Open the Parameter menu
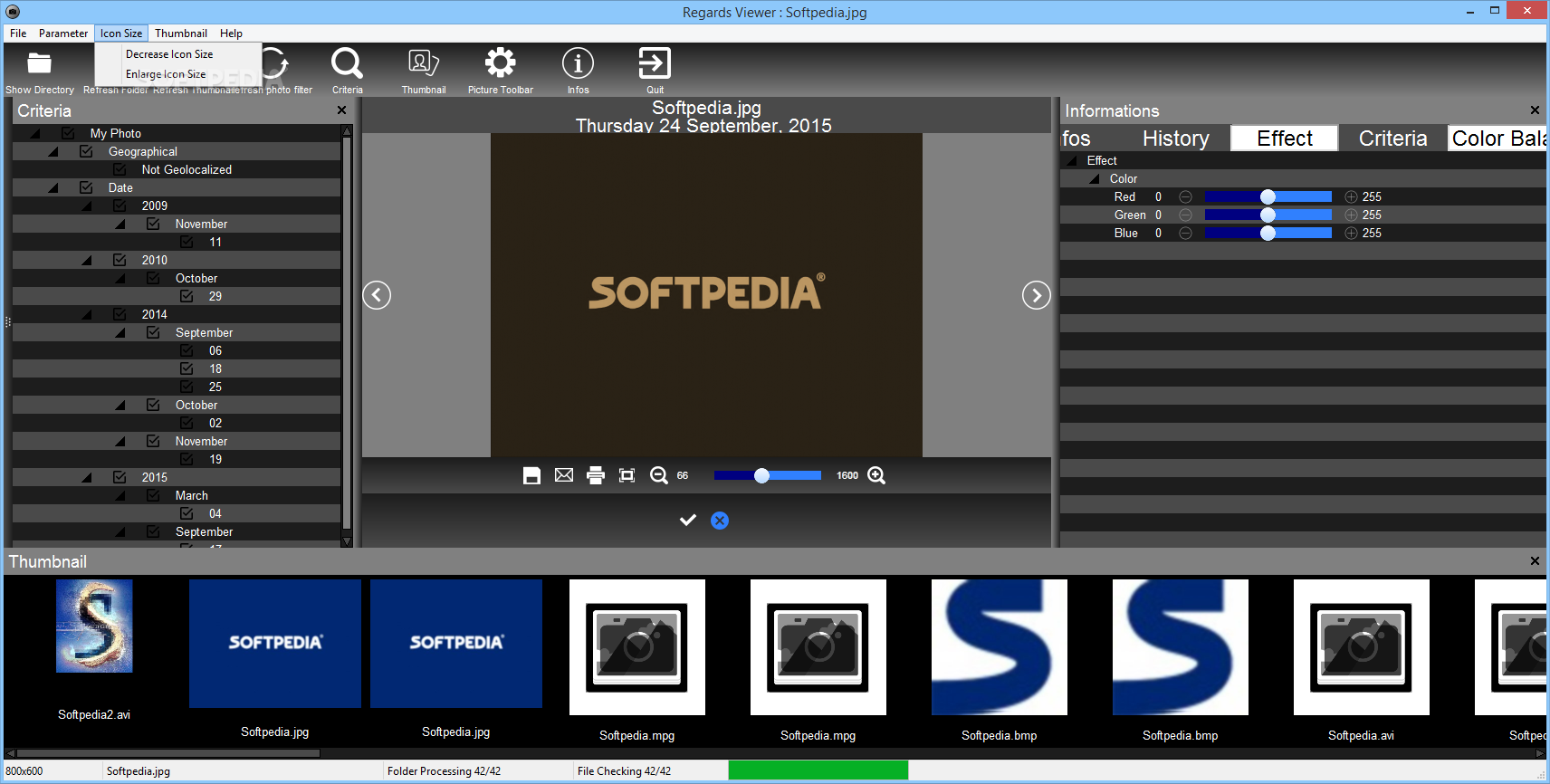The height and width of the screenshot is (784, 1550). point(63,33)
